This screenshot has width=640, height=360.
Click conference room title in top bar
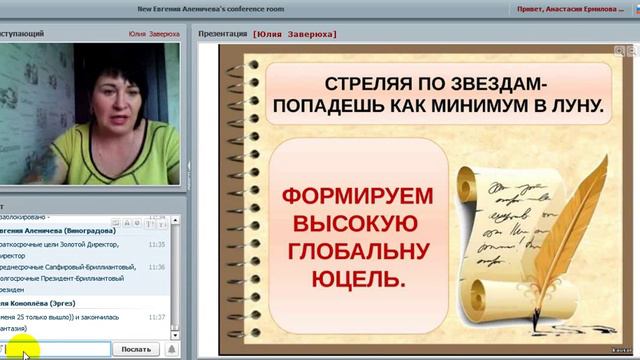coord(211,9)
